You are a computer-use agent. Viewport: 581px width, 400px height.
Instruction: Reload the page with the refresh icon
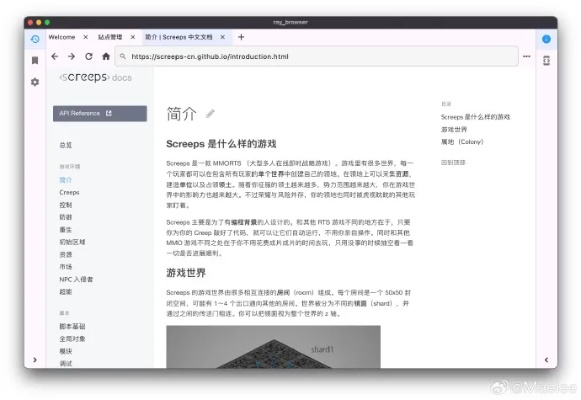89,56
